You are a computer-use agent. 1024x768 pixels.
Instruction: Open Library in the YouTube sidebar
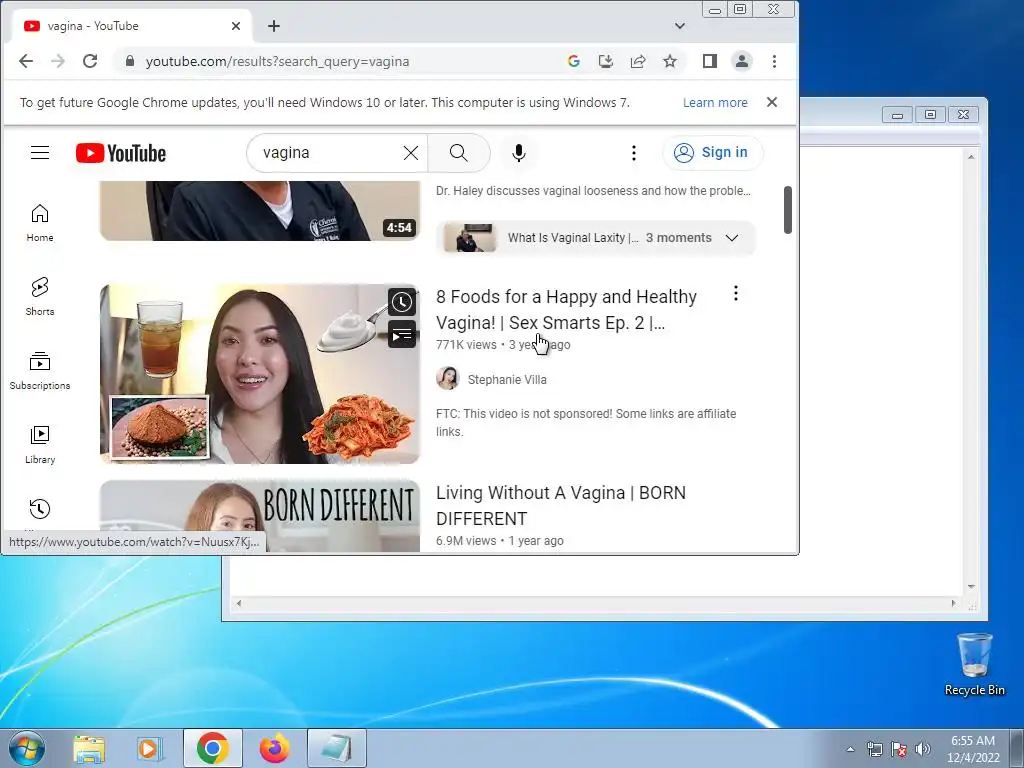pos(40,445)
